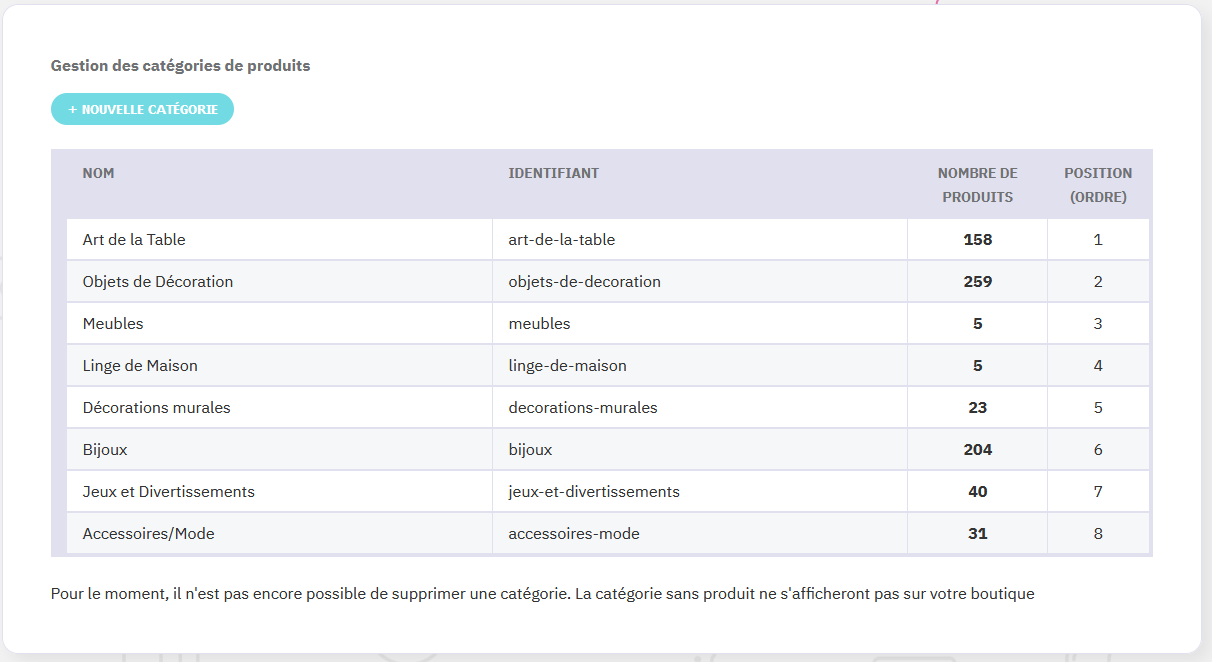
Task: Open the Objets de Décoration row
Action: coord(158,282)
